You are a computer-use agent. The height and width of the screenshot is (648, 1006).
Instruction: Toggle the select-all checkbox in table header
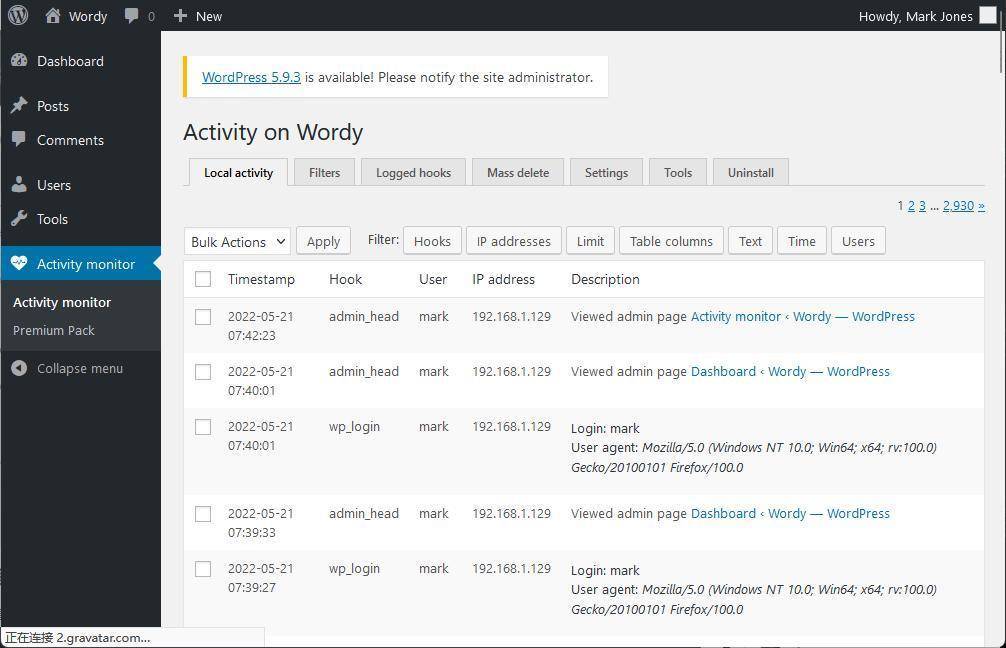click(203, 279)
